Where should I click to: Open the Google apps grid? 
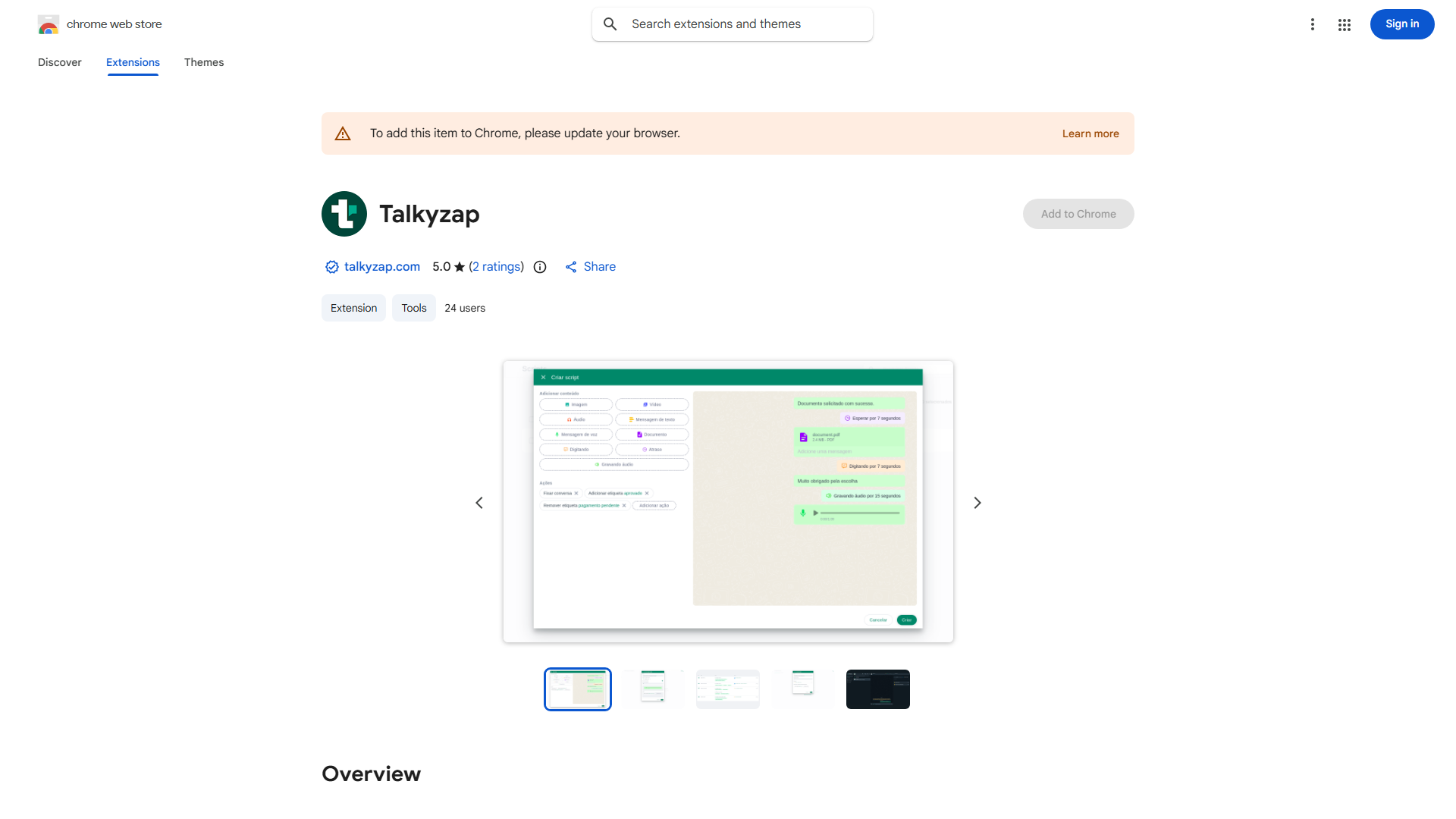coord(1345,24)
